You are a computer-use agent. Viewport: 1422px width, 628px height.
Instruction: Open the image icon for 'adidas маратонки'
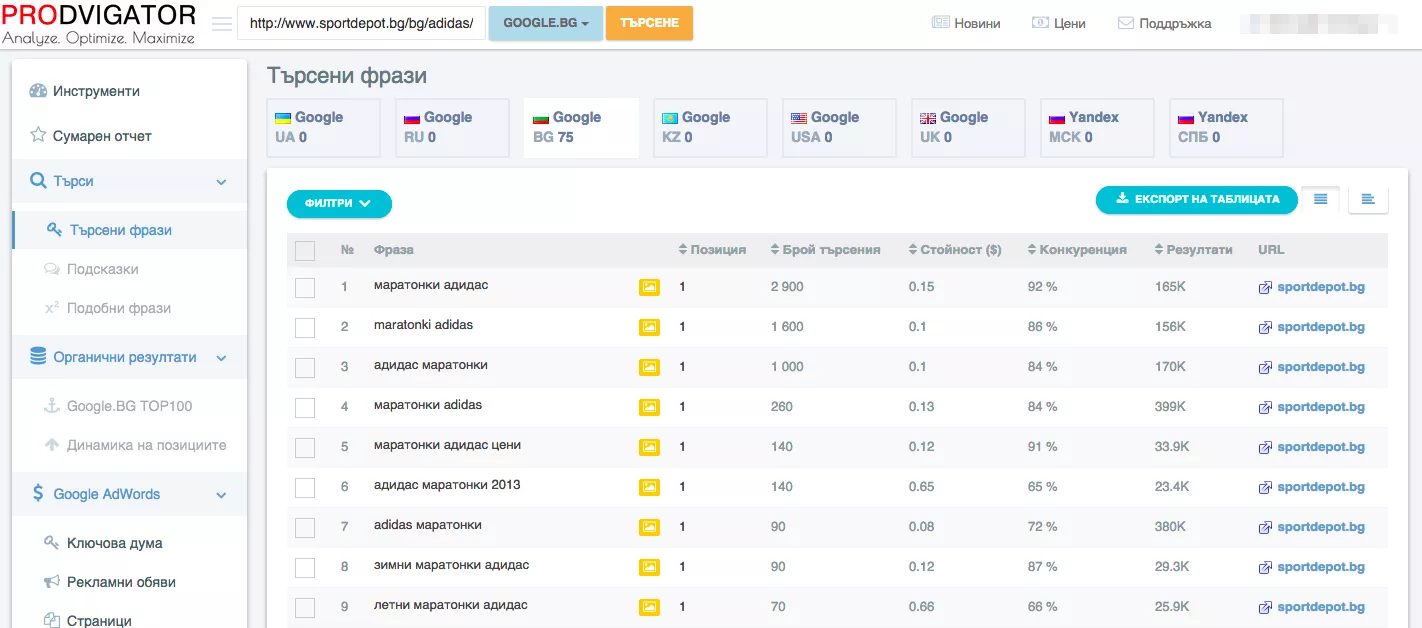(x=650, y=527)
